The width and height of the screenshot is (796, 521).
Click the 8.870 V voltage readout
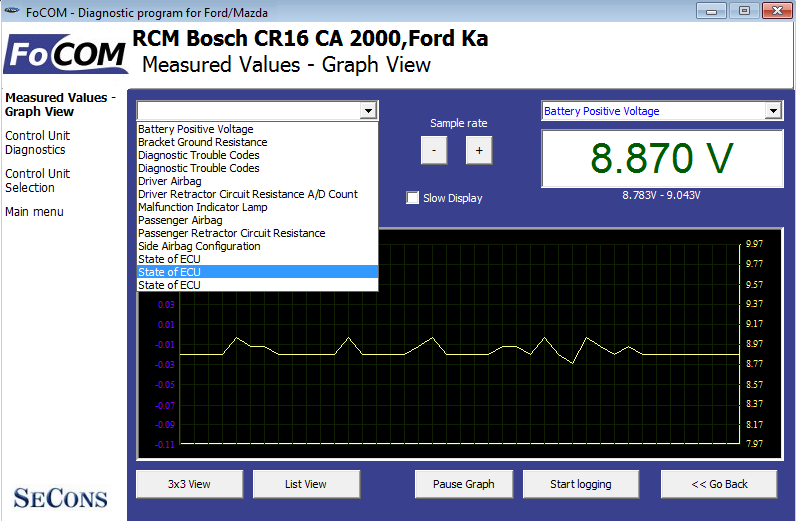(661, 159)
